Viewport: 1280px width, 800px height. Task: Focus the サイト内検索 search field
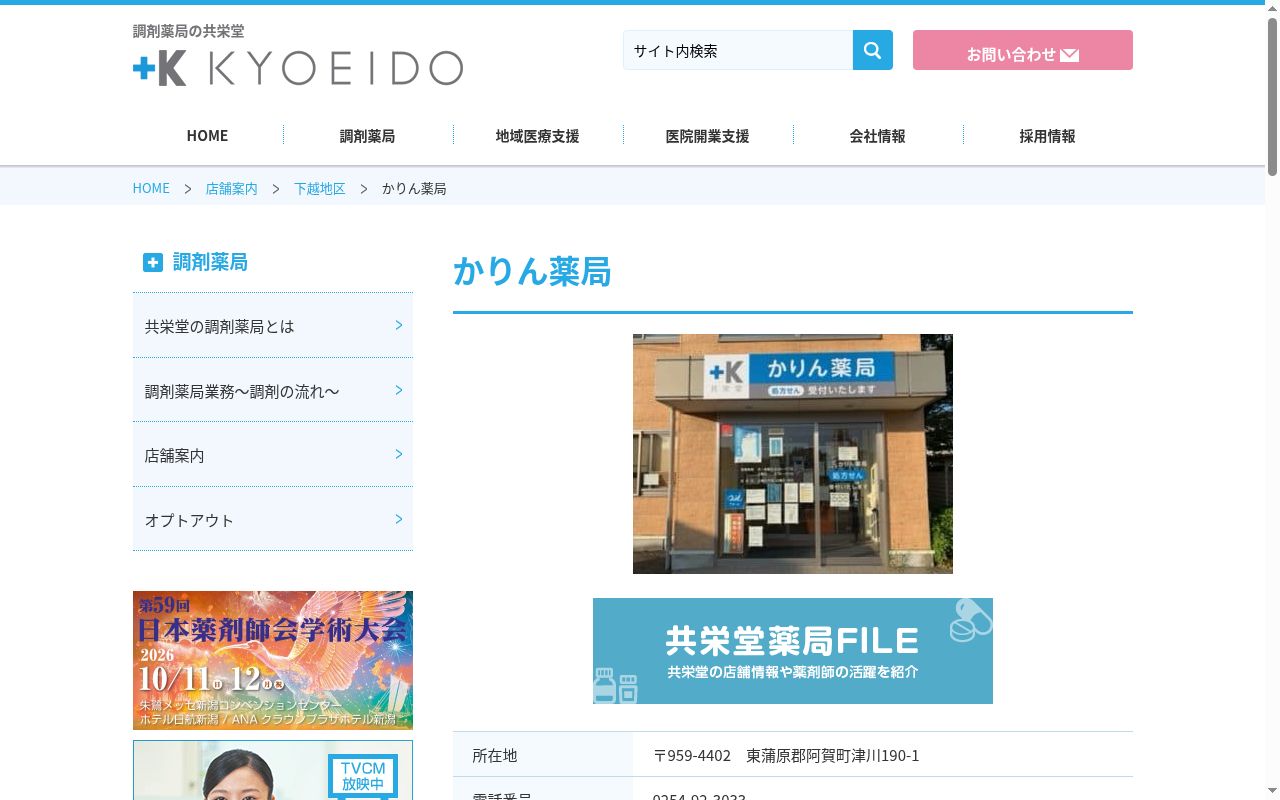click(x=738, y=50)
